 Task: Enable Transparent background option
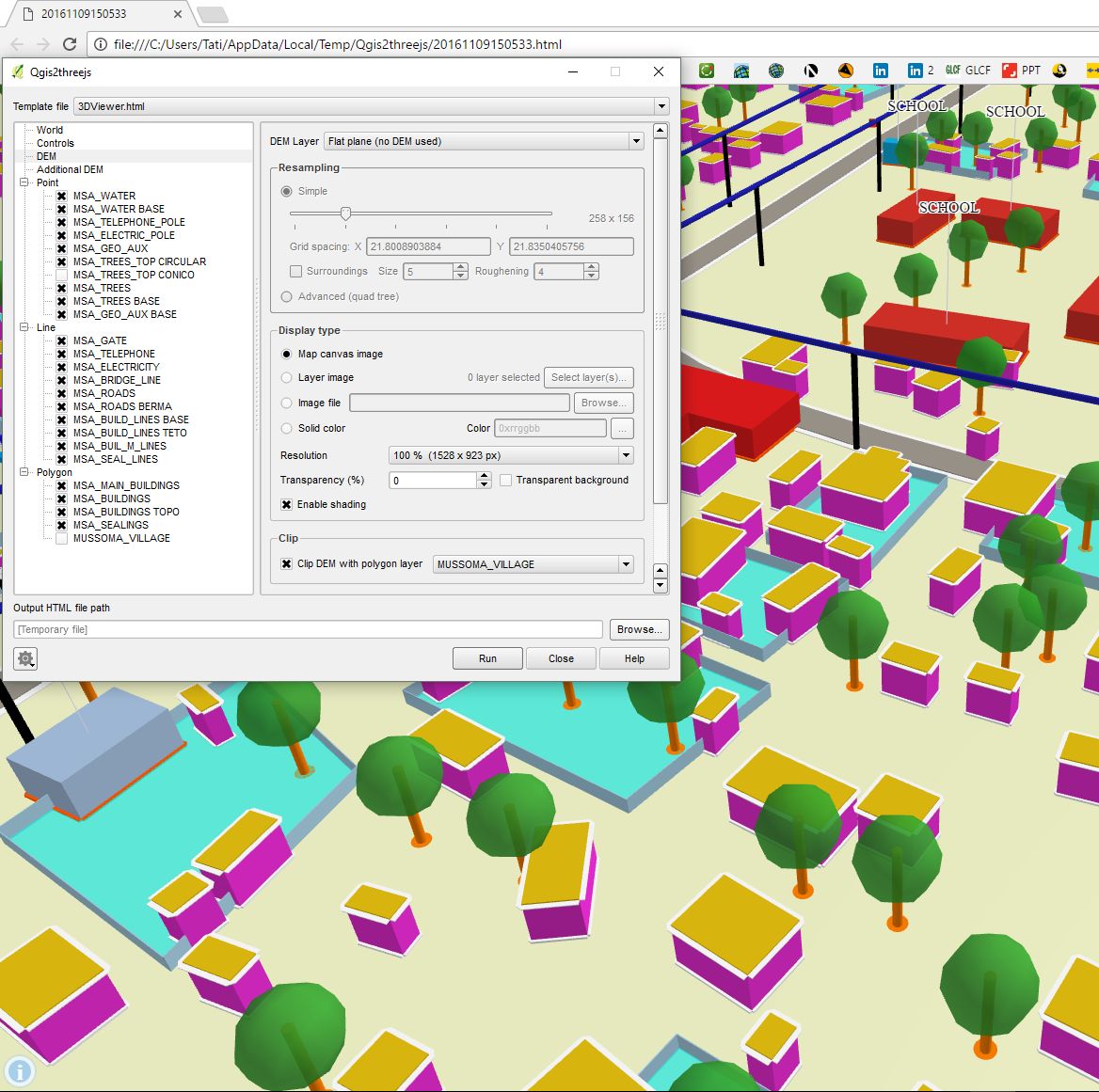tap(505, 480)
